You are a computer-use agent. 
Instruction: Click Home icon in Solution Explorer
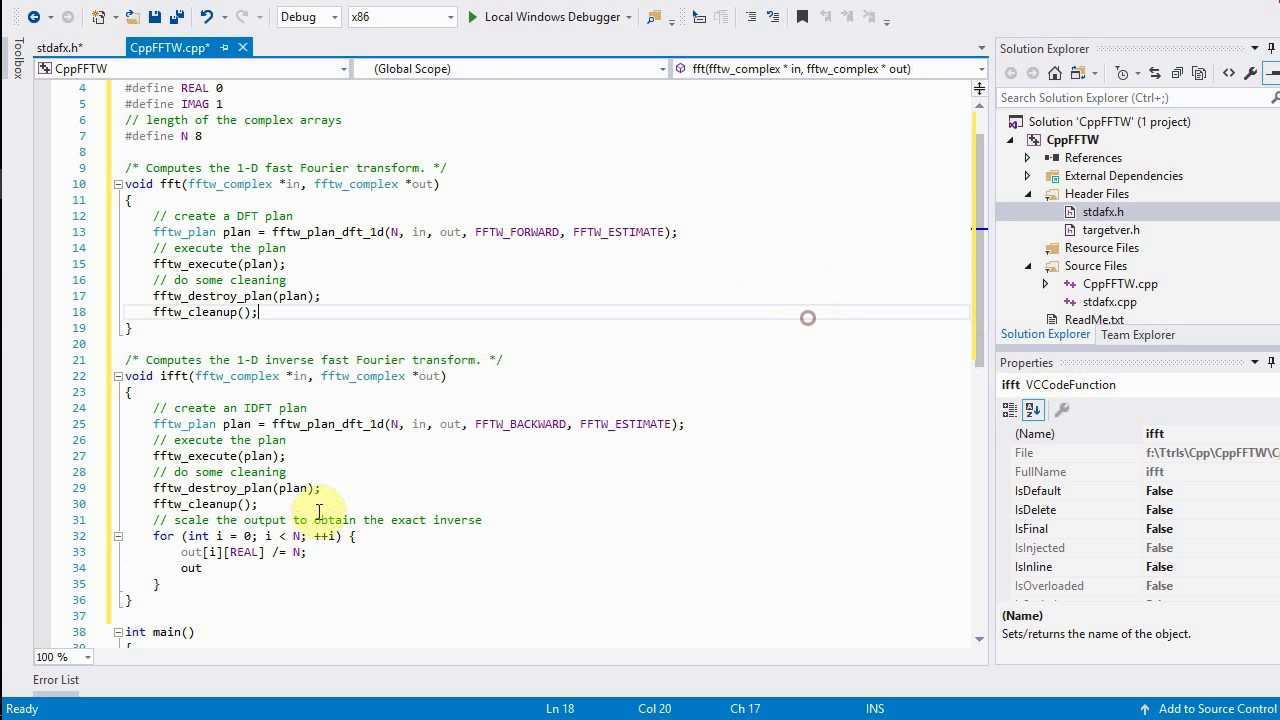coord(1055,73)
